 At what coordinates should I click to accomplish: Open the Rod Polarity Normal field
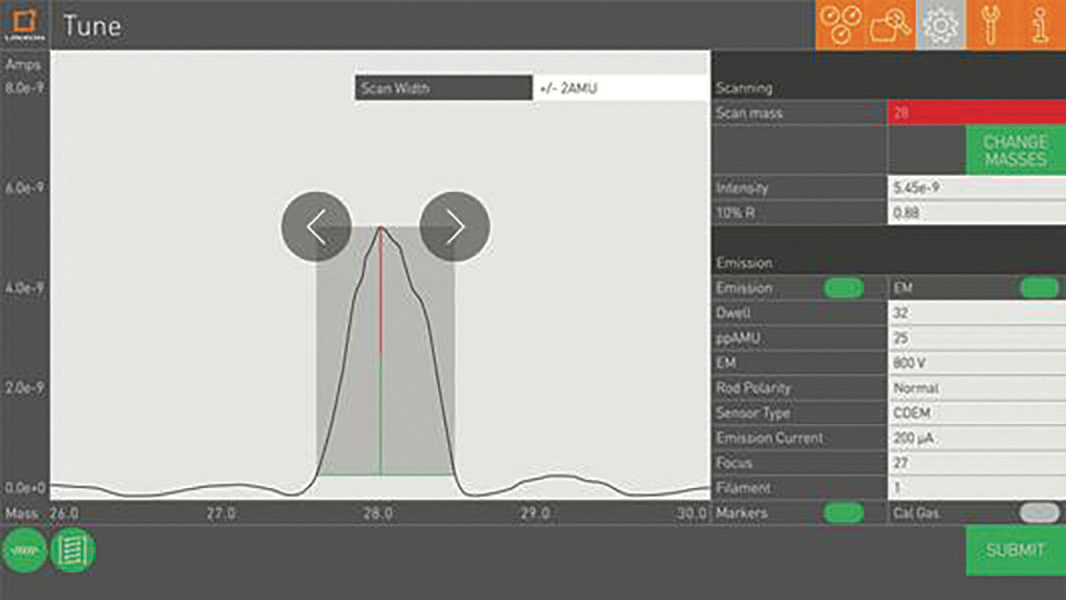tap(976, 388)
